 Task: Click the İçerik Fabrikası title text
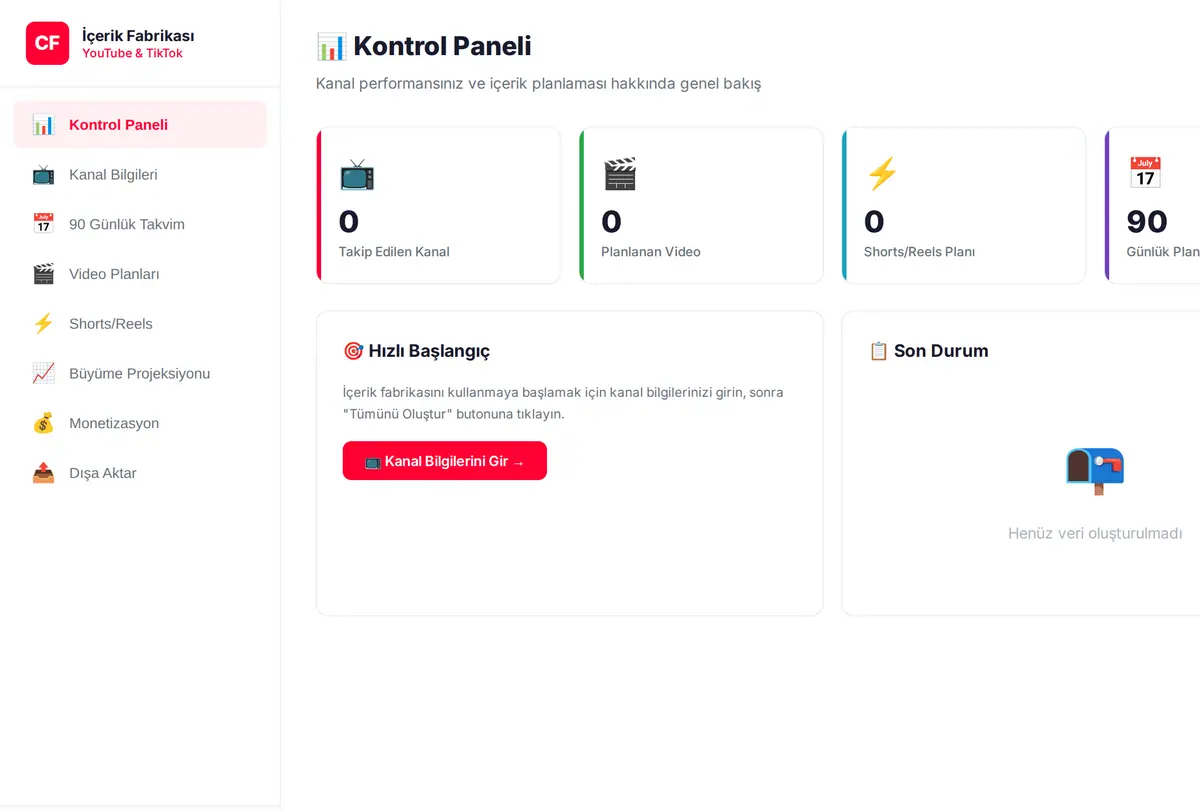[138, 35]
